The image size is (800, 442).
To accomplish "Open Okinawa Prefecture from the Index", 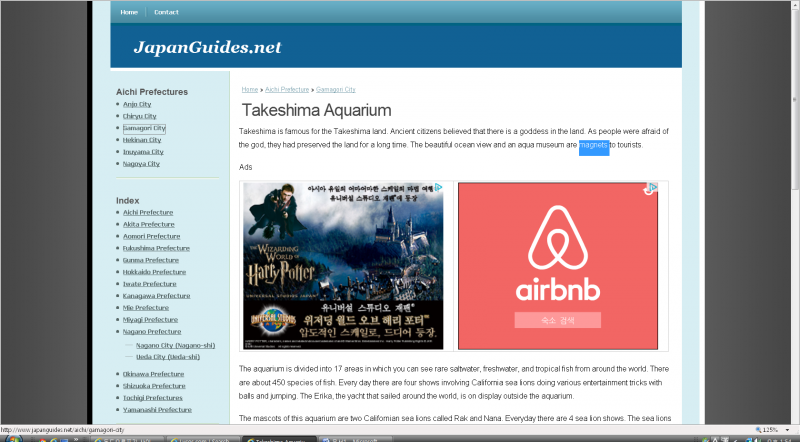I will [x=154, y=374].
